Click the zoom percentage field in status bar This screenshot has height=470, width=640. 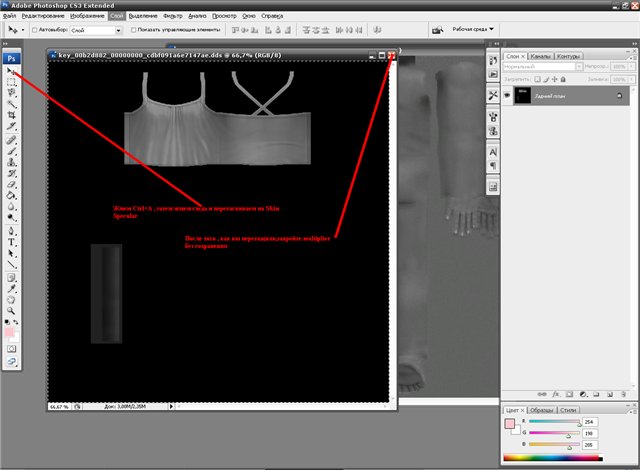tap(60, 407)
